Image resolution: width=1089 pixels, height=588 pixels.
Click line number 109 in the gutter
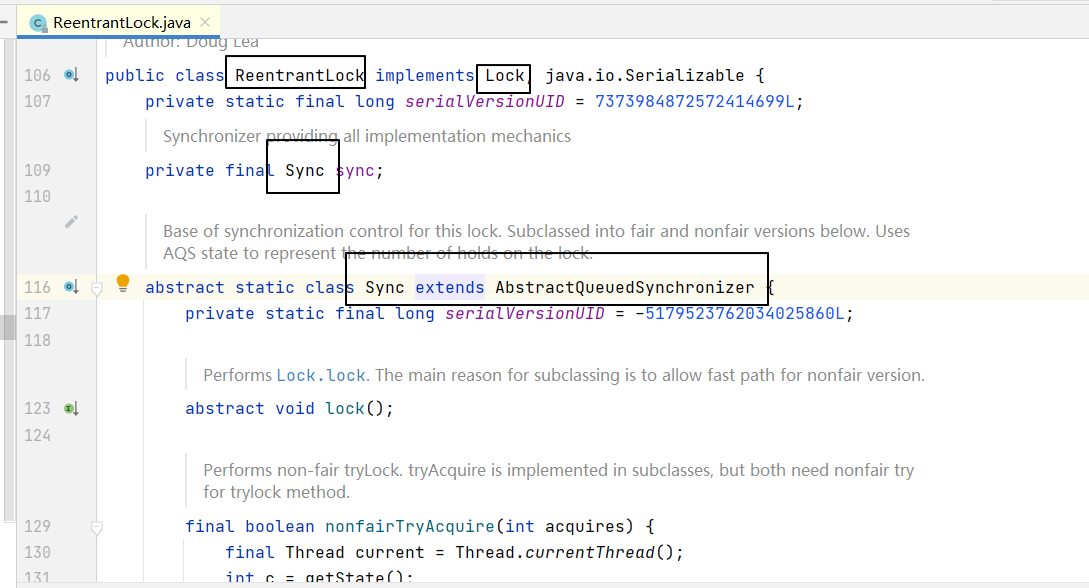[36, 170]
